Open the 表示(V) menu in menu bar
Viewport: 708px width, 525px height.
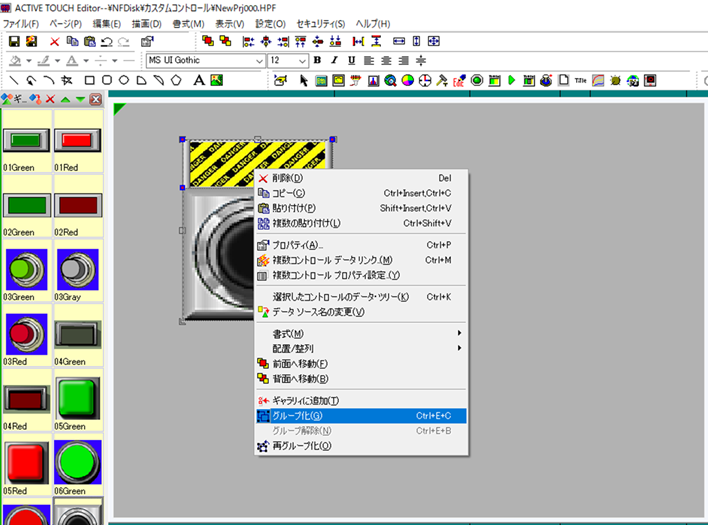[230, 23]
